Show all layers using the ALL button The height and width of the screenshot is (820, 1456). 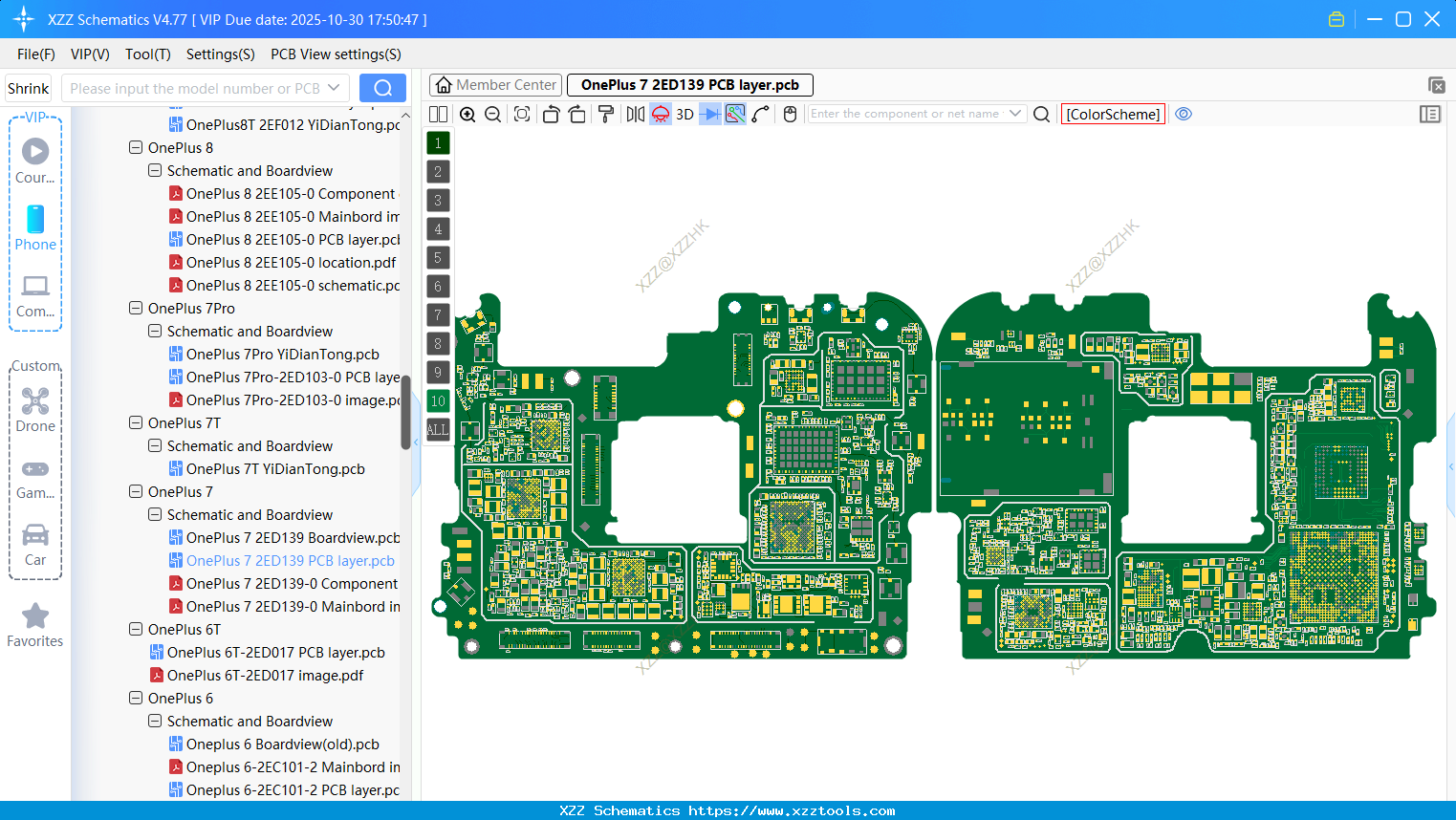tap(437, 429)
